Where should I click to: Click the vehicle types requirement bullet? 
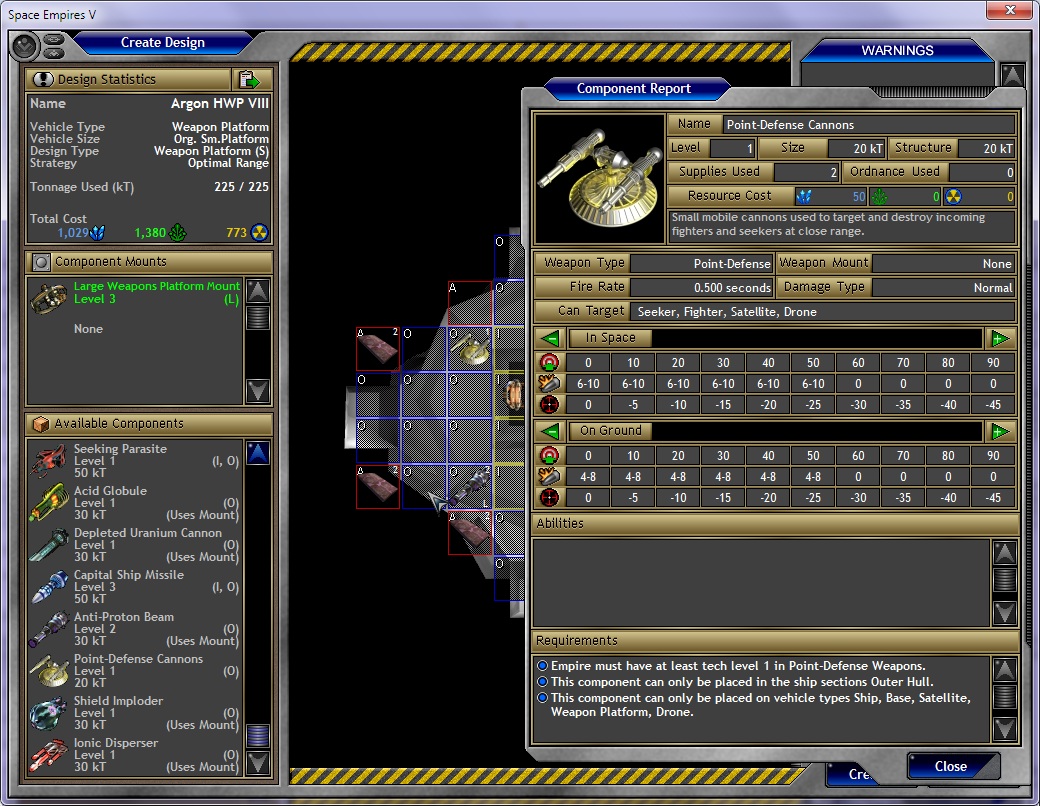click(543, 697)
